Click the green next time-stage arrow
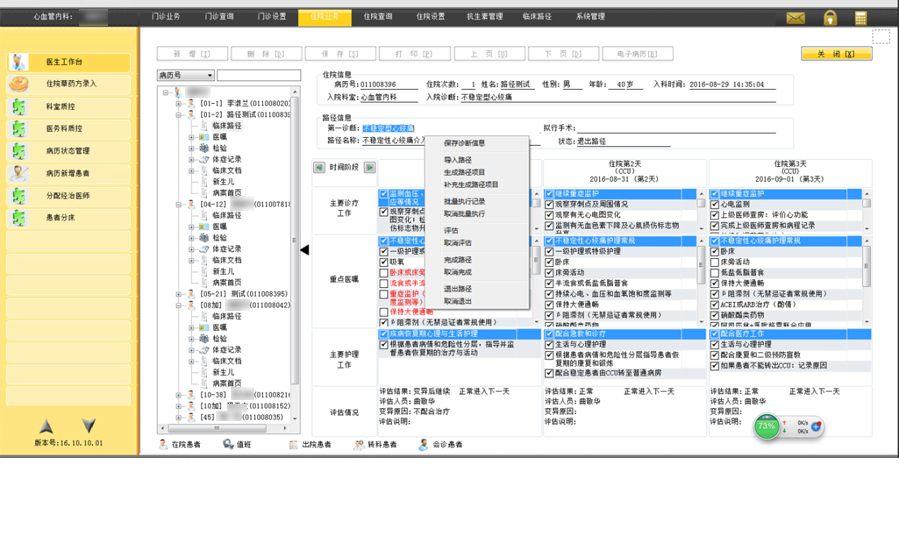The width and height of the screenshot is (900, 552). 370,168
